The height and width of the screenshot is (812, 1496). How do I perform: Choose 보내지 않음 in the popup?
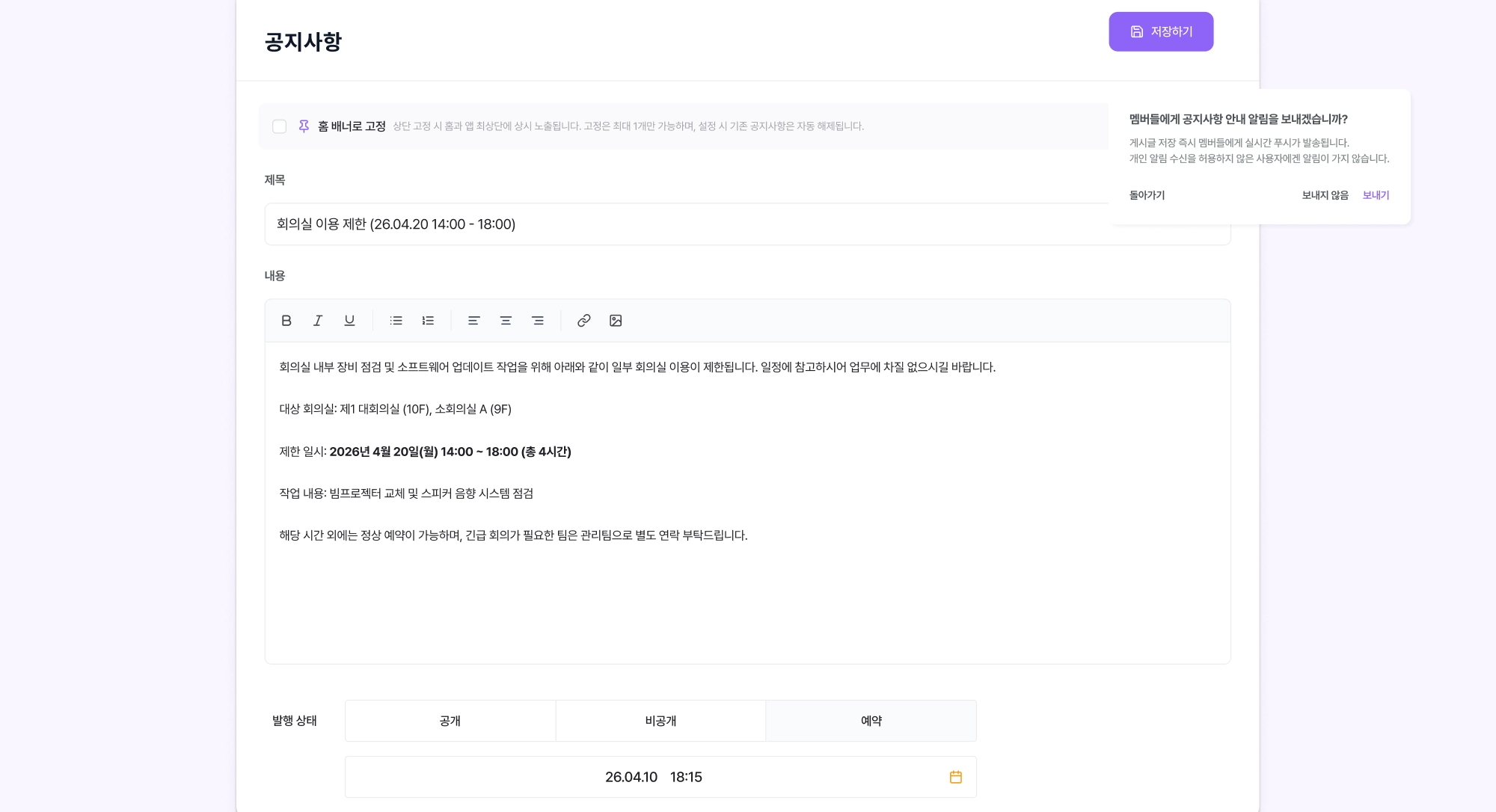(1325, 195)
